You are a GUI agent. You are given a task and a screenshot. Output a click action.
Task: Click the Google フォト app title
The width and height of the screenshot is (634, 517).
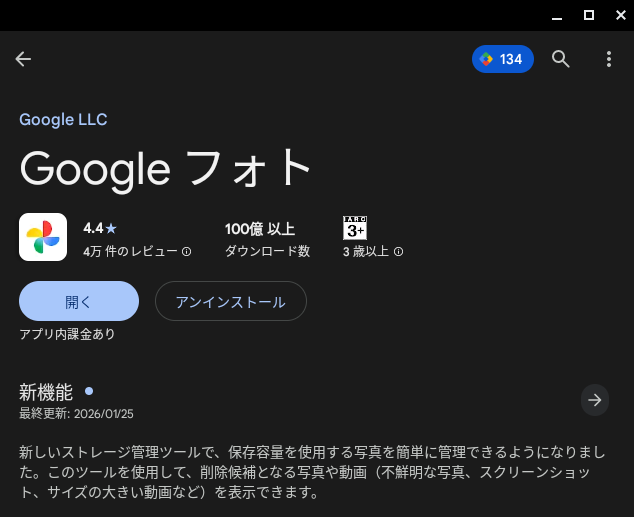(x=166, y=169)
